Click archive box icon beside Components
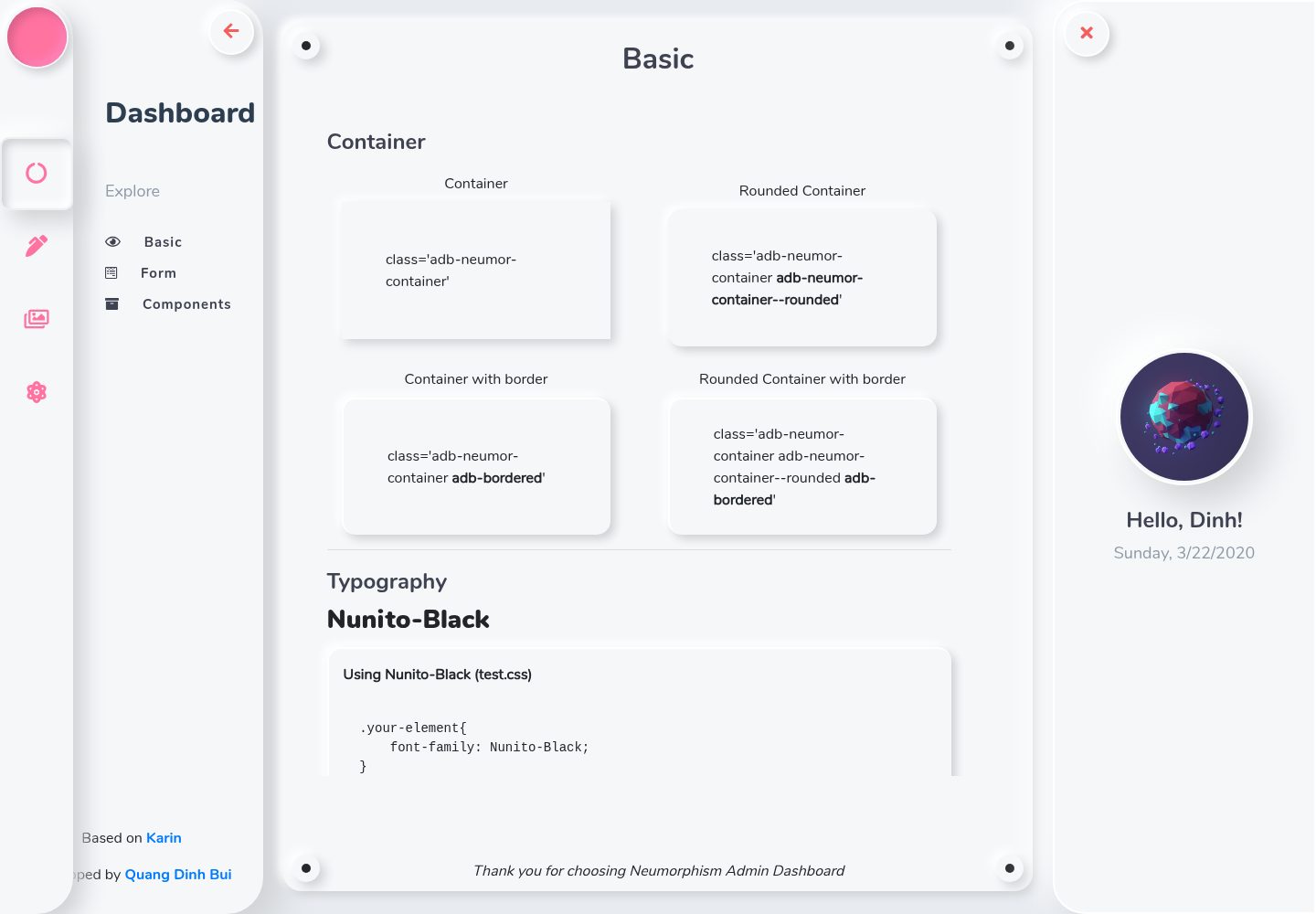This screenshot has width=1316, height=914. pyautogui.click(x=111, y=304)
